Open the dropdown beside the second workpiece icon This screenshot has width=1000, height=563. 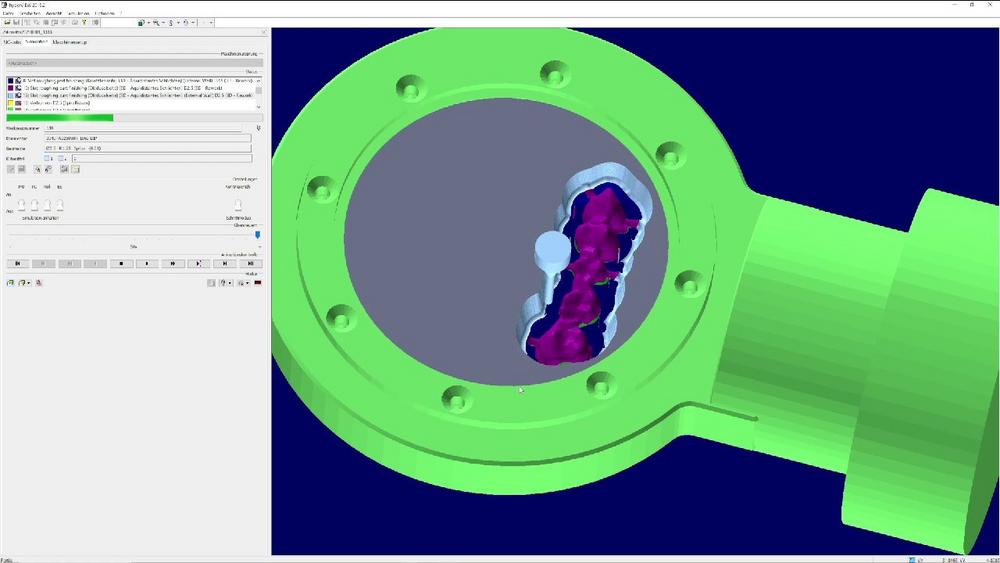pos(30,283)
